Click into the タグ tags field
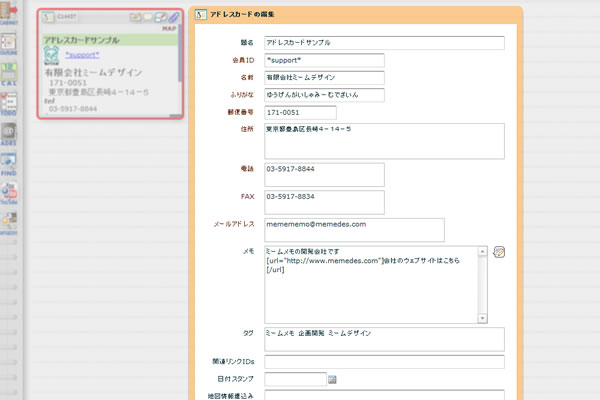This screenshot has width=600, height=400. coord(384,339)
